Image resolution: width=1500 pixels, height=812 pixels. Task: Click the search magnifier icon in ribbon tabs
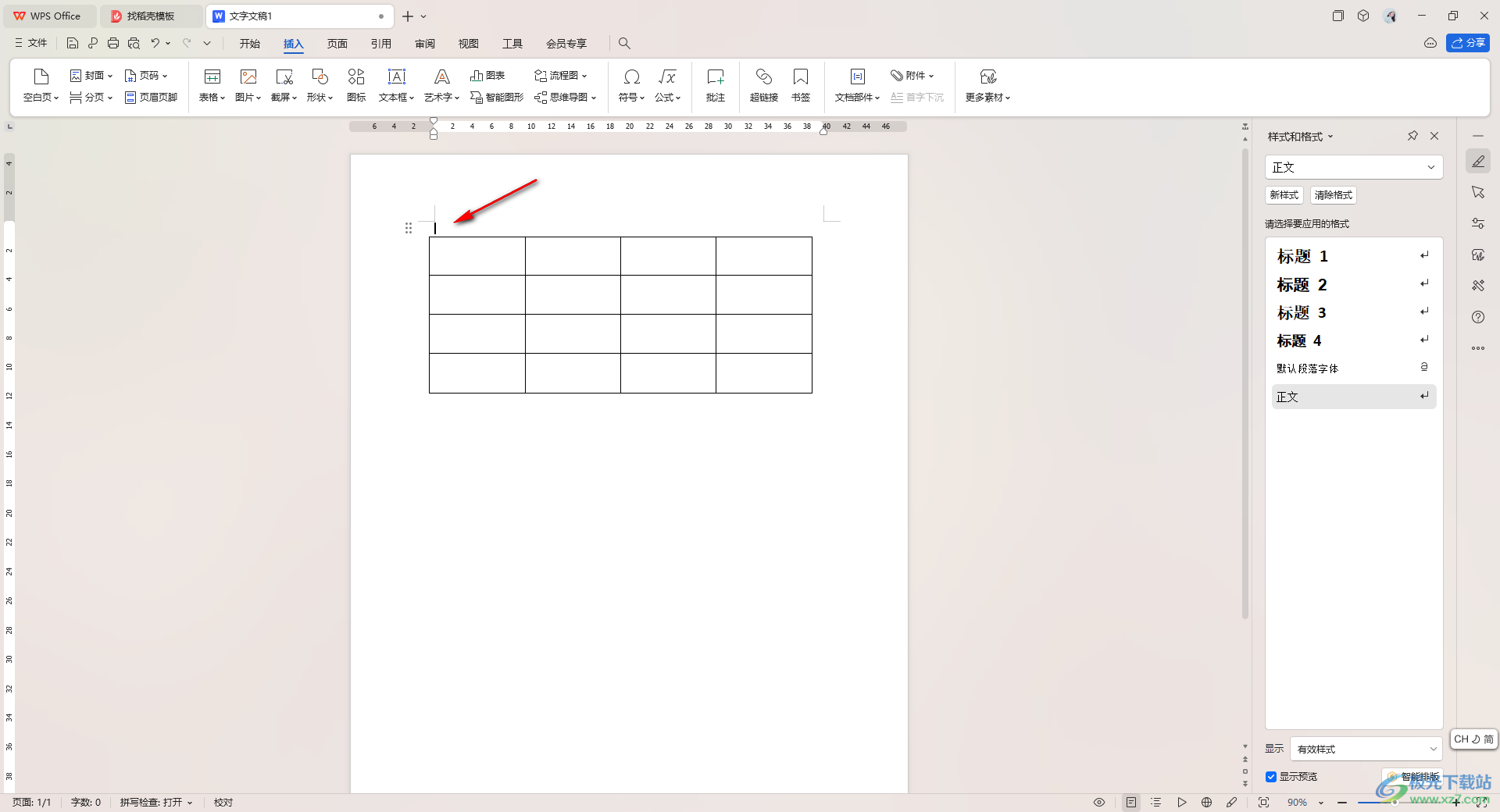point(624,44)
